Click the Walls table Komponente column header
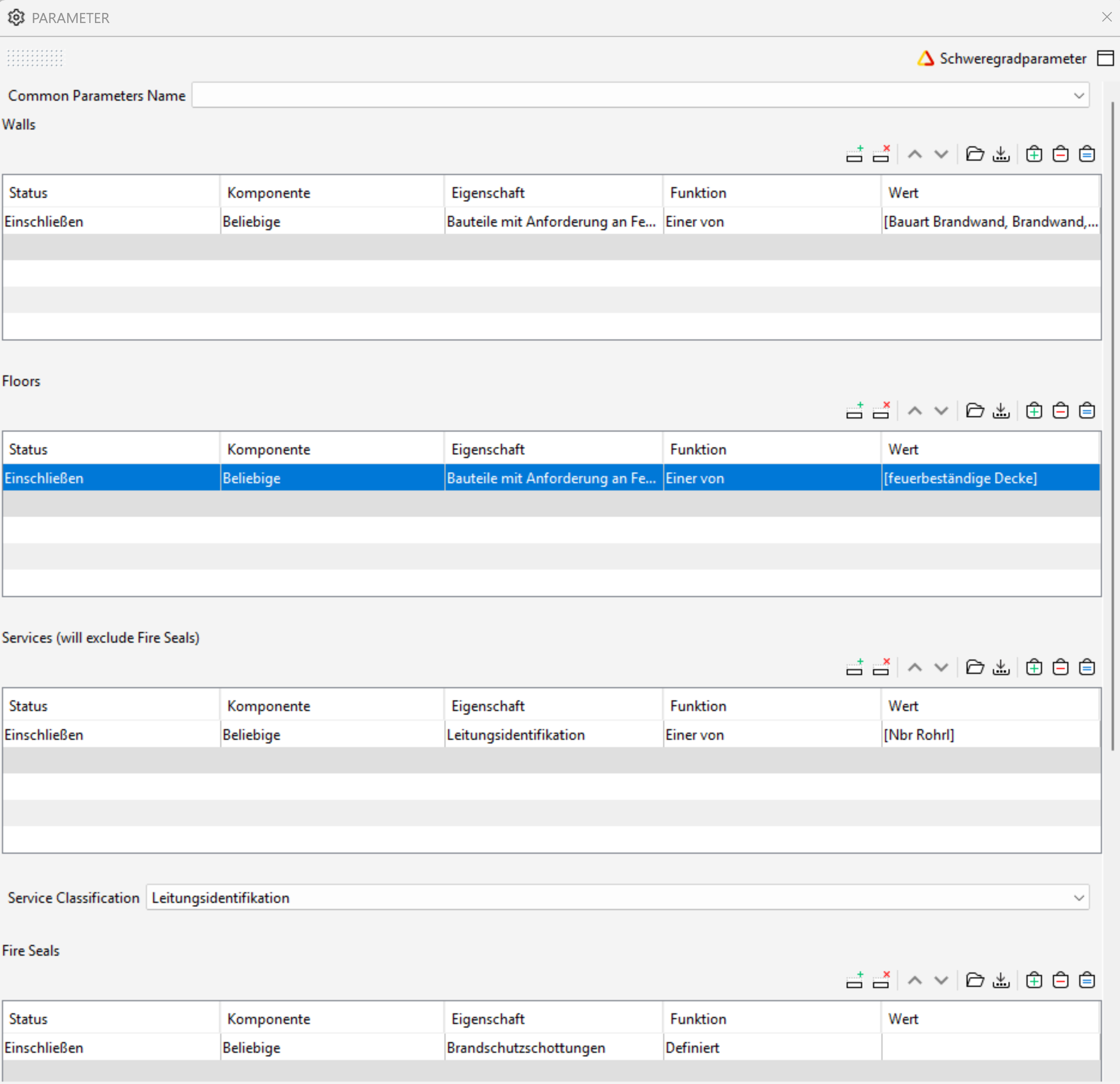The image size is (1120, 1084). (331, 193)
